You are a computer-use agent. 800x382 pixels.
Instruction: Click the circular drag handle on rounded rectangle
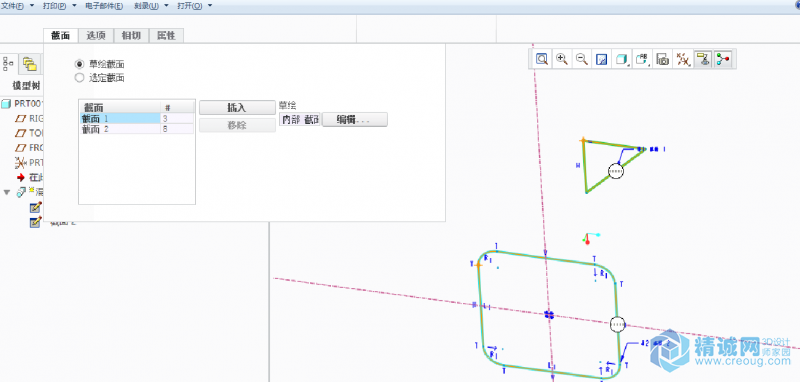pos(617,323)
